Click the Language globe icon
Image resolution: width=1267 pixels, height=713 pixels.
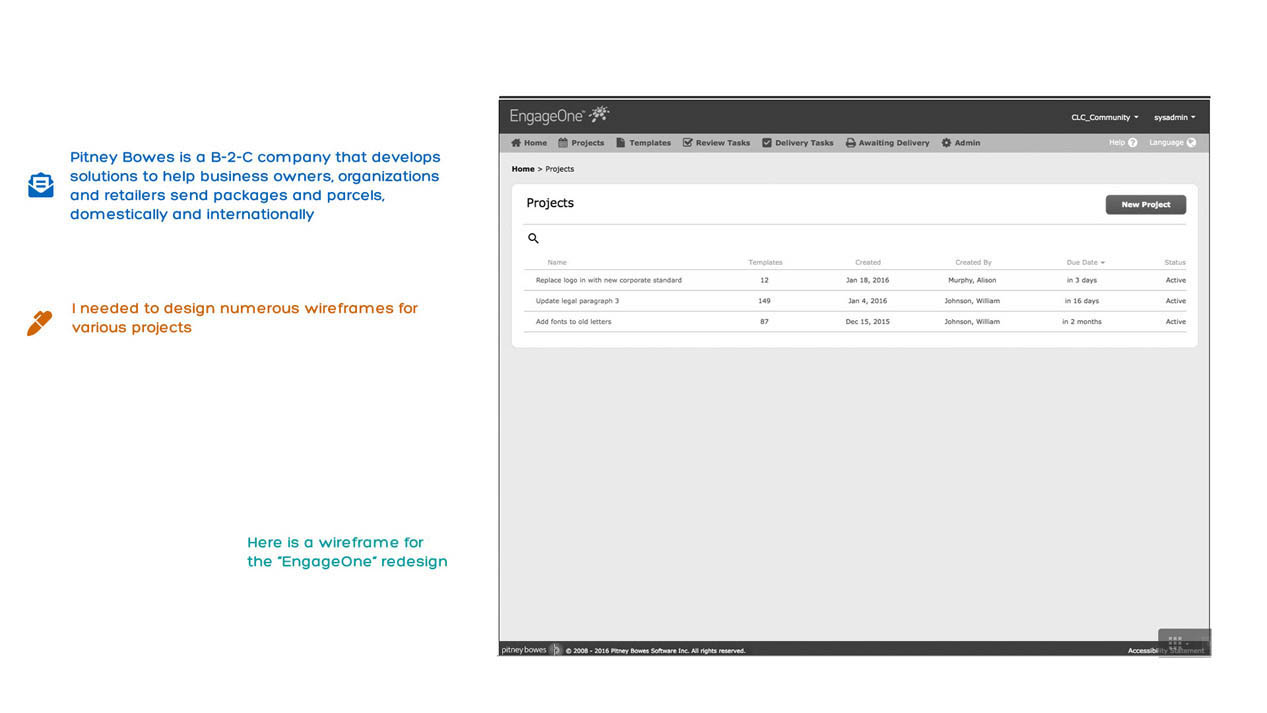pos(1190,143)
